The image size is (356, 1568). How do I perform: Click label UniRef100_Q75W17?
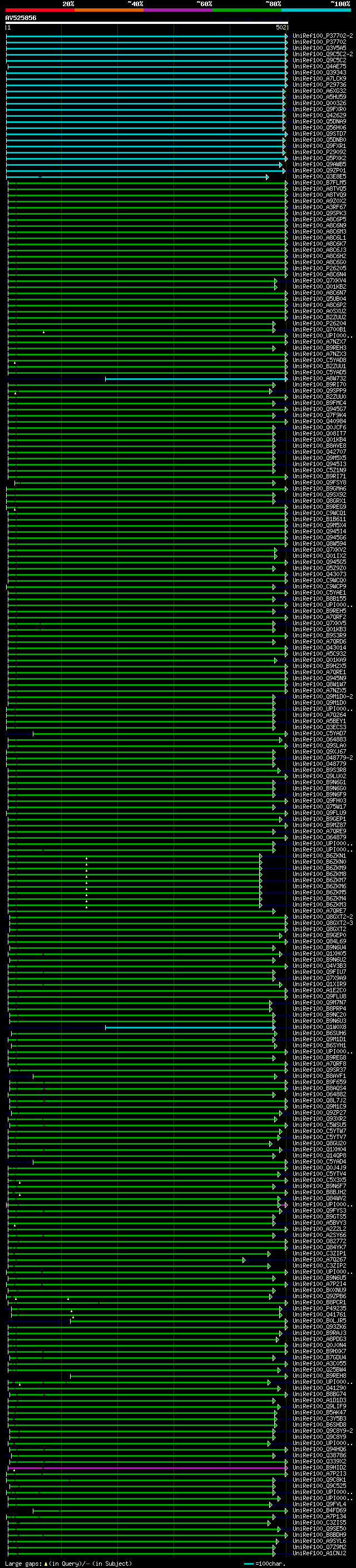click(x=319, y=807)
